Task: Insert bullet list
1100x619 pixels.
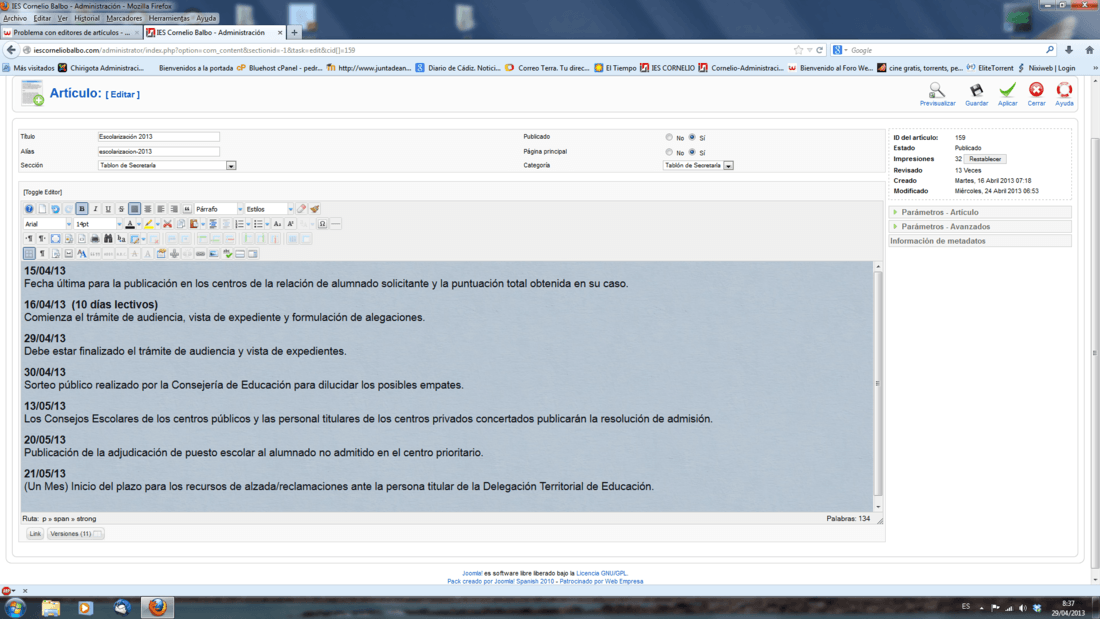Action: tap(258, 224)
